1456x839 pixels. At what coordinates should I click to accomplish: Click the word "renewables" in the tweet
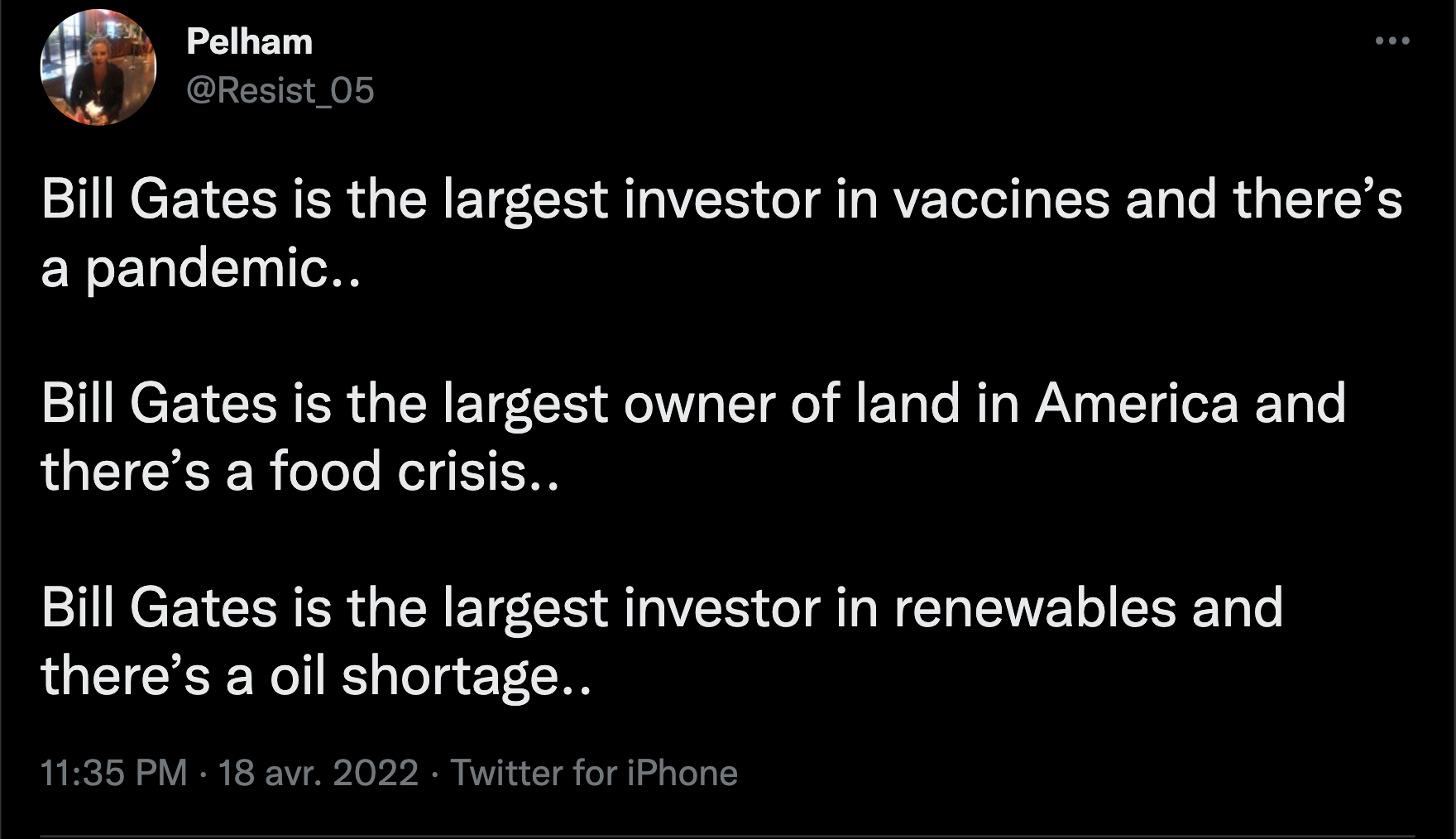[x=1035, y=608]
